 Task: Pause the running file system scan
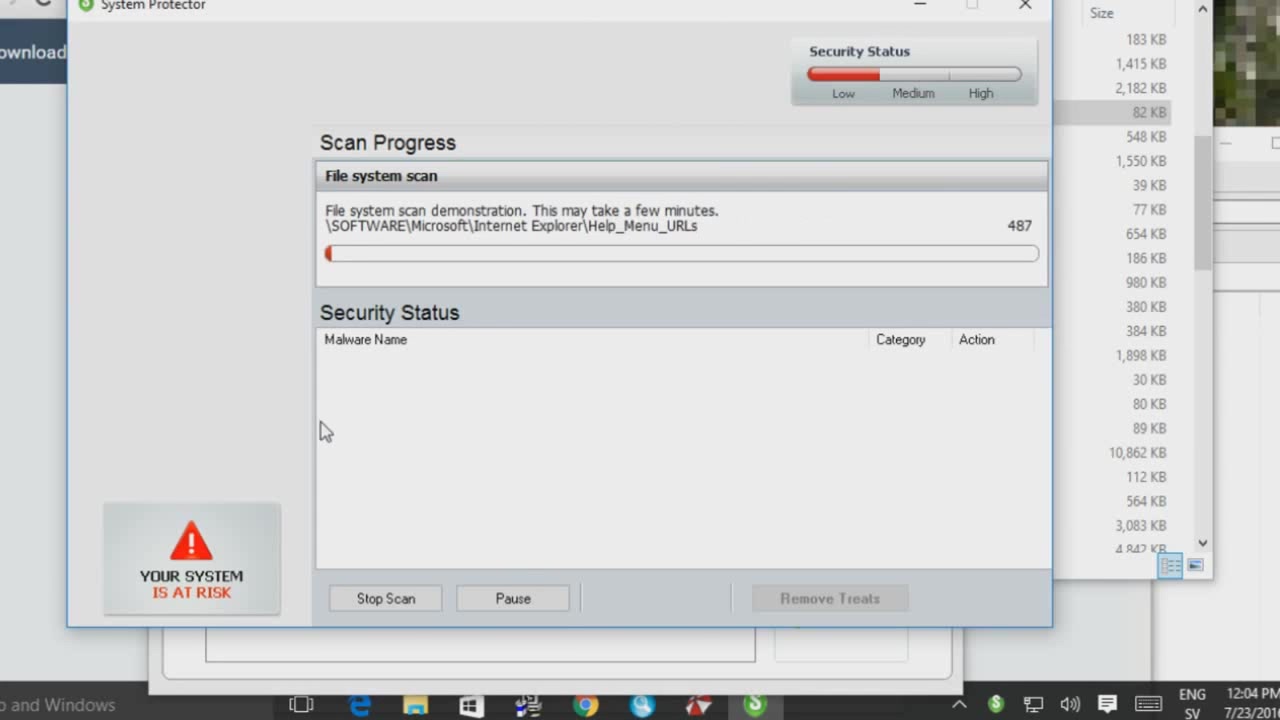(x=513, y=598)
